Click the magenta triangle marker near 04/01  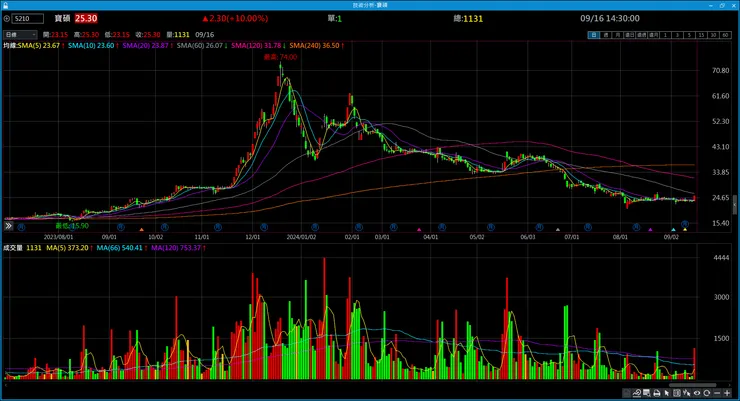[419, 230]
